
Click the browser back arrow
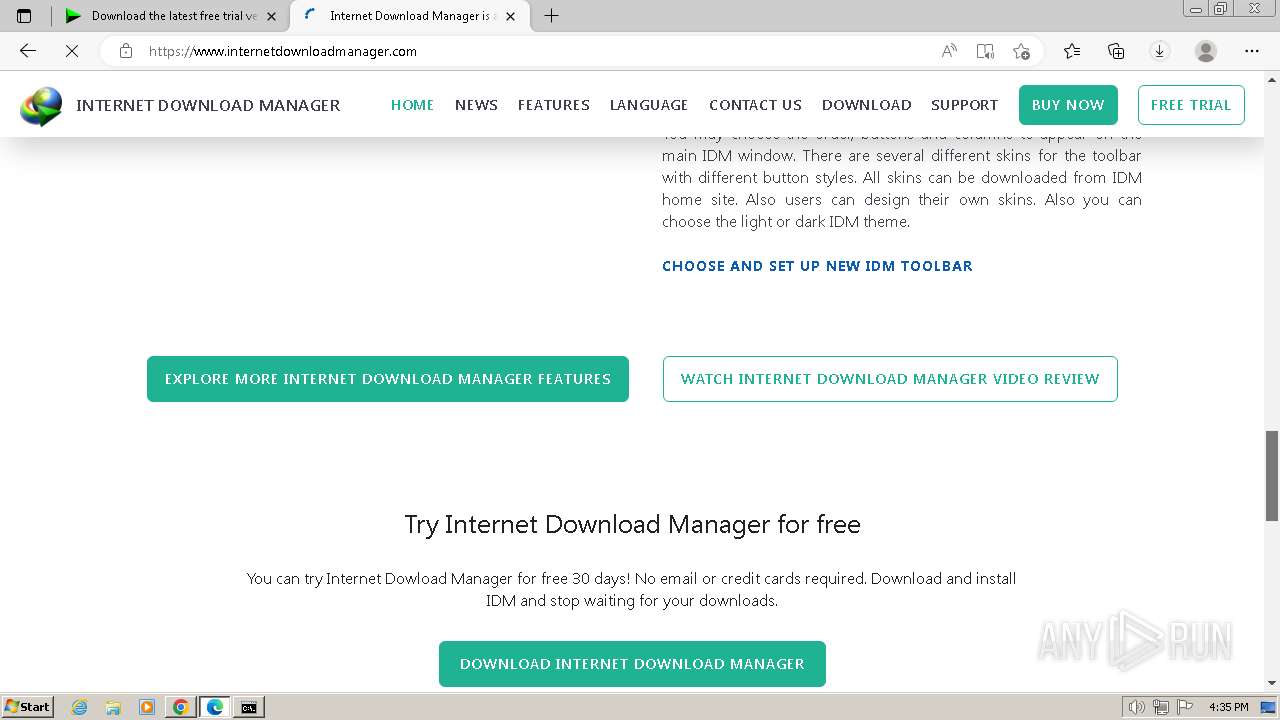tap(28, 51)
